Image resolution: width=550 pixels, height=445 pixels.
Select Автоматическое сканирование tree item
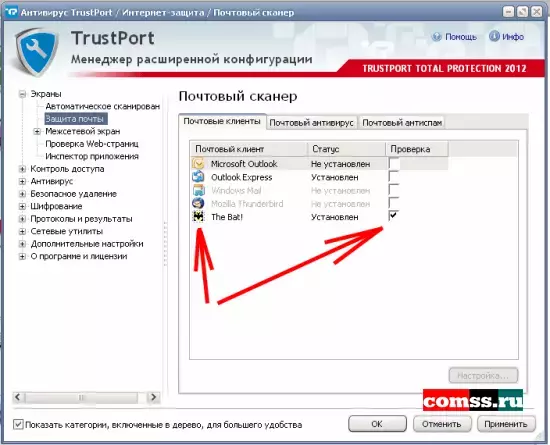pyautogui.click(x=103, y=106)
